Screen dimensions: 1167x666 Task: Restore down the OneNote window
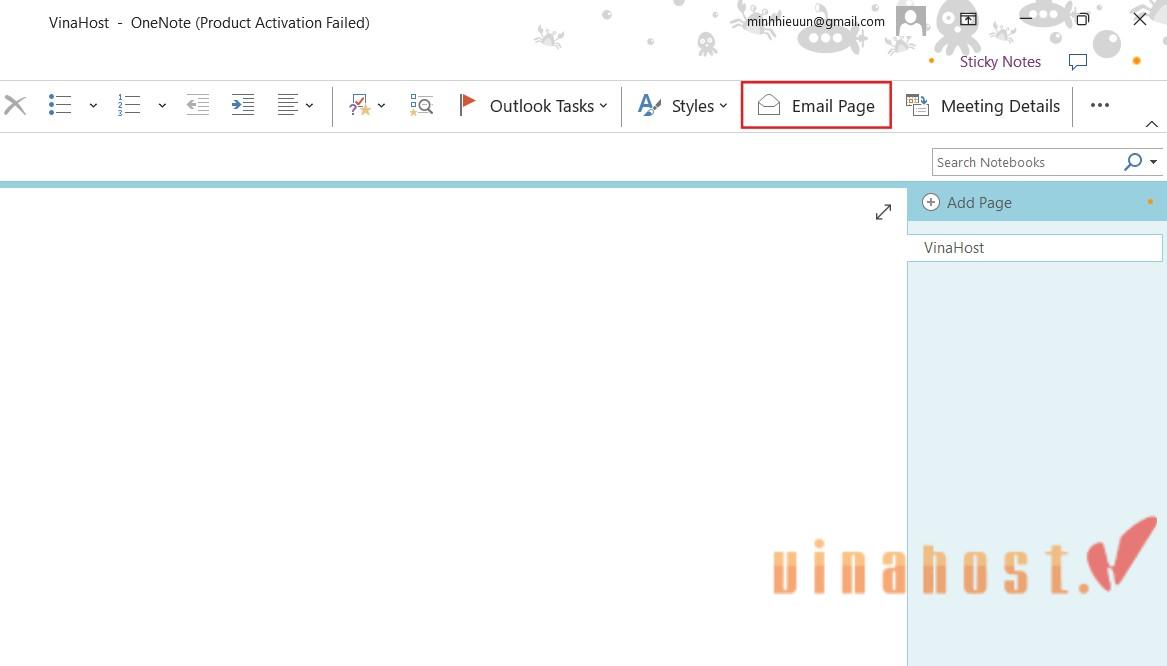(x=1083, y=19)
